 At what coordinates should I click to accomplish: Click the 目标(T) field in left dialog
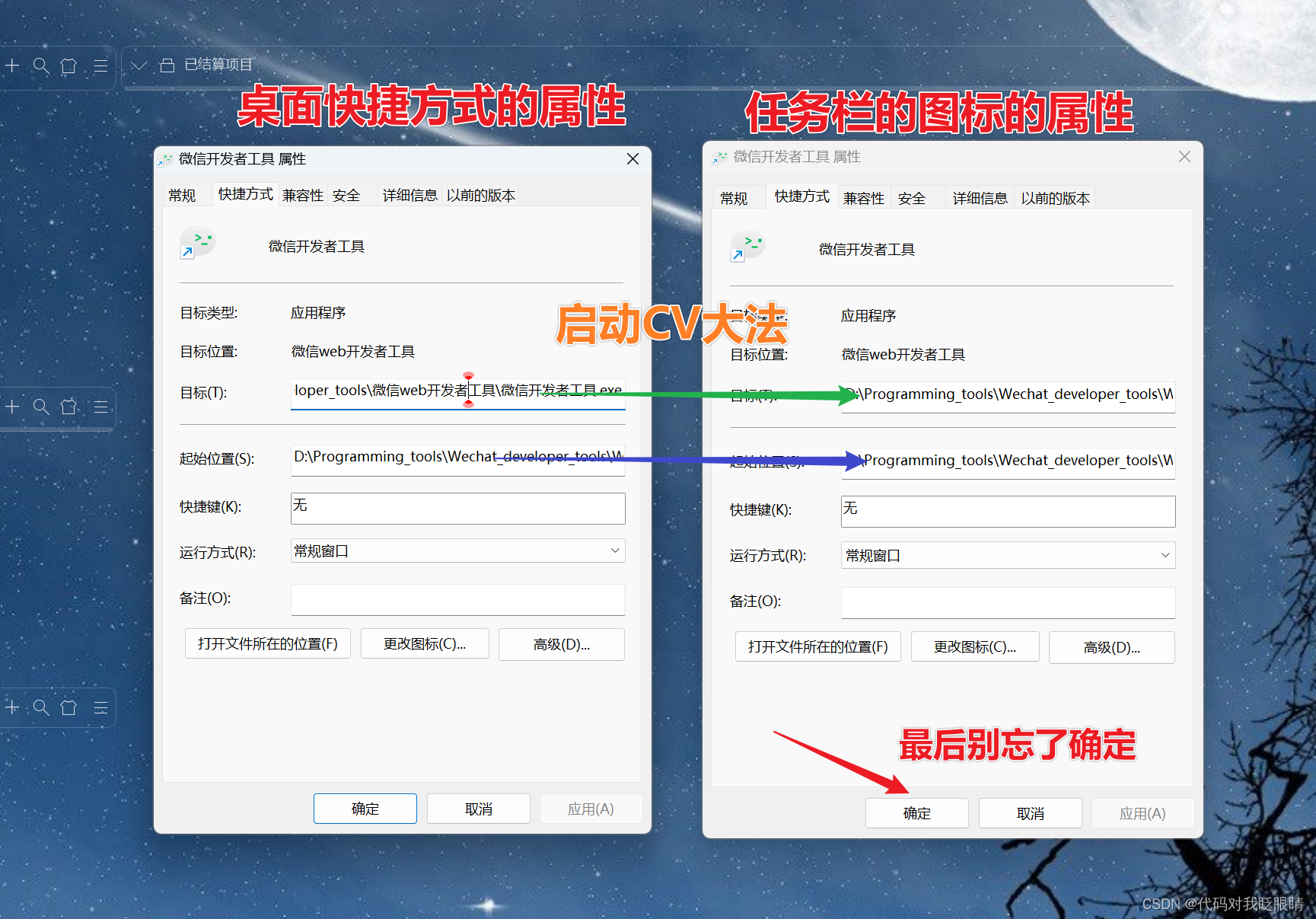(458, 393)
